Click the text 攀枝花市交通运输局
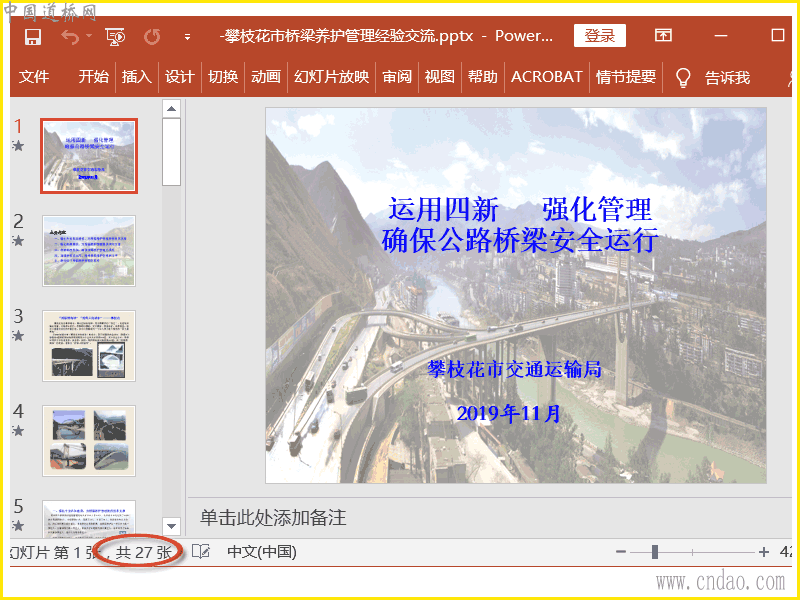 (x=514, y=368)
